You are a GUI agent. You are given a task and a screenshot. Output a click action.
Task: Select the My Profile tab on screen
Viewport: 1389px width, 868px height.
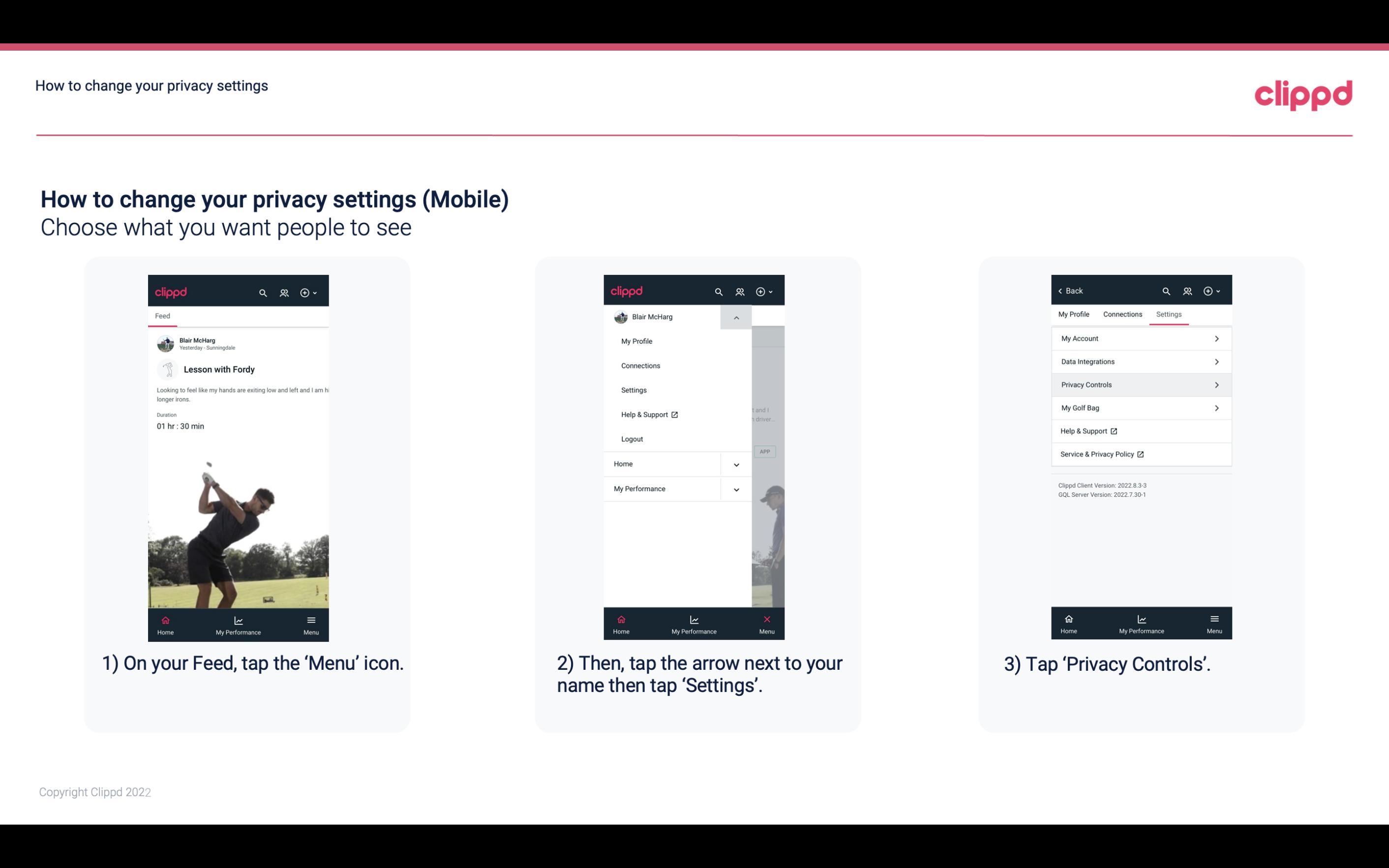1074,314
